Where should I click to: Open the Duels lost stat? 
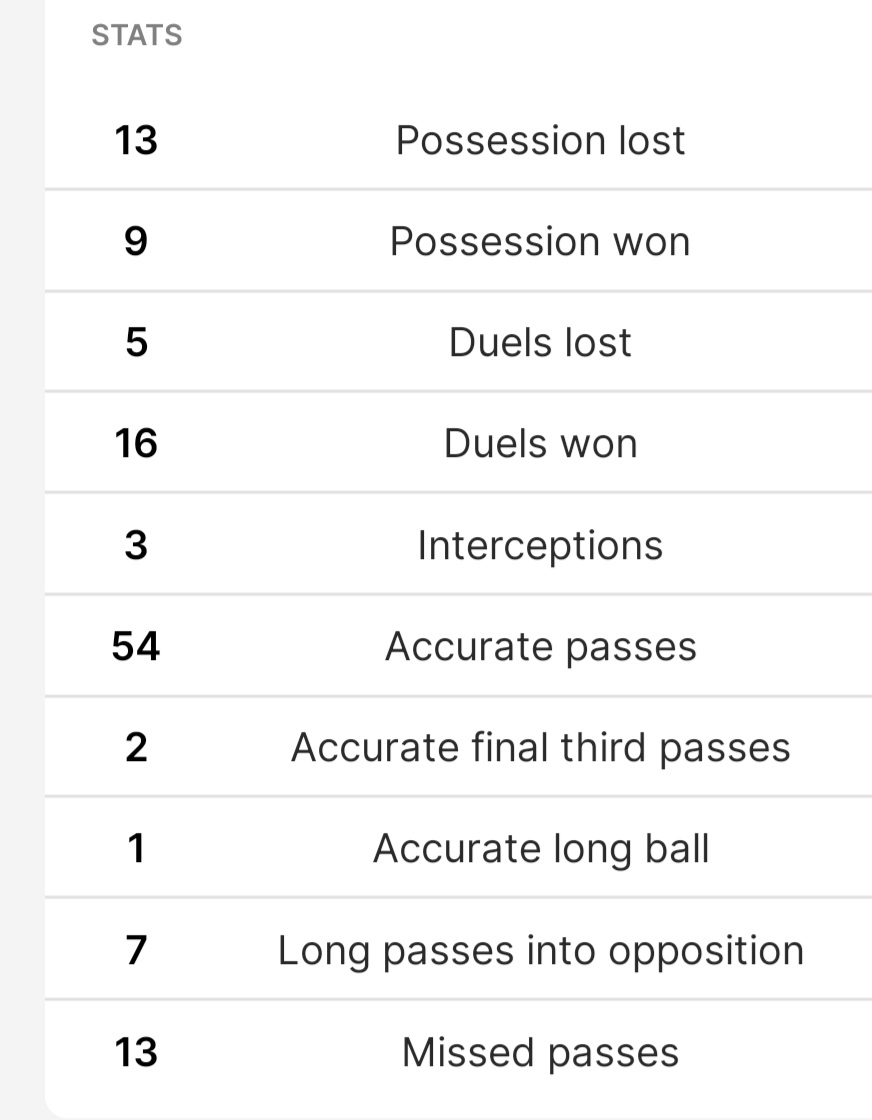[458, 341]
